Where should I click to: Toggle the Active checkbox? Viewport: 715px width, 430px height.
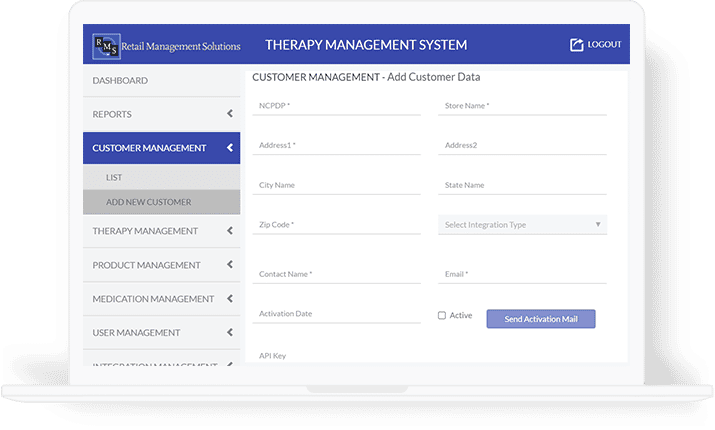click(442, 316)
